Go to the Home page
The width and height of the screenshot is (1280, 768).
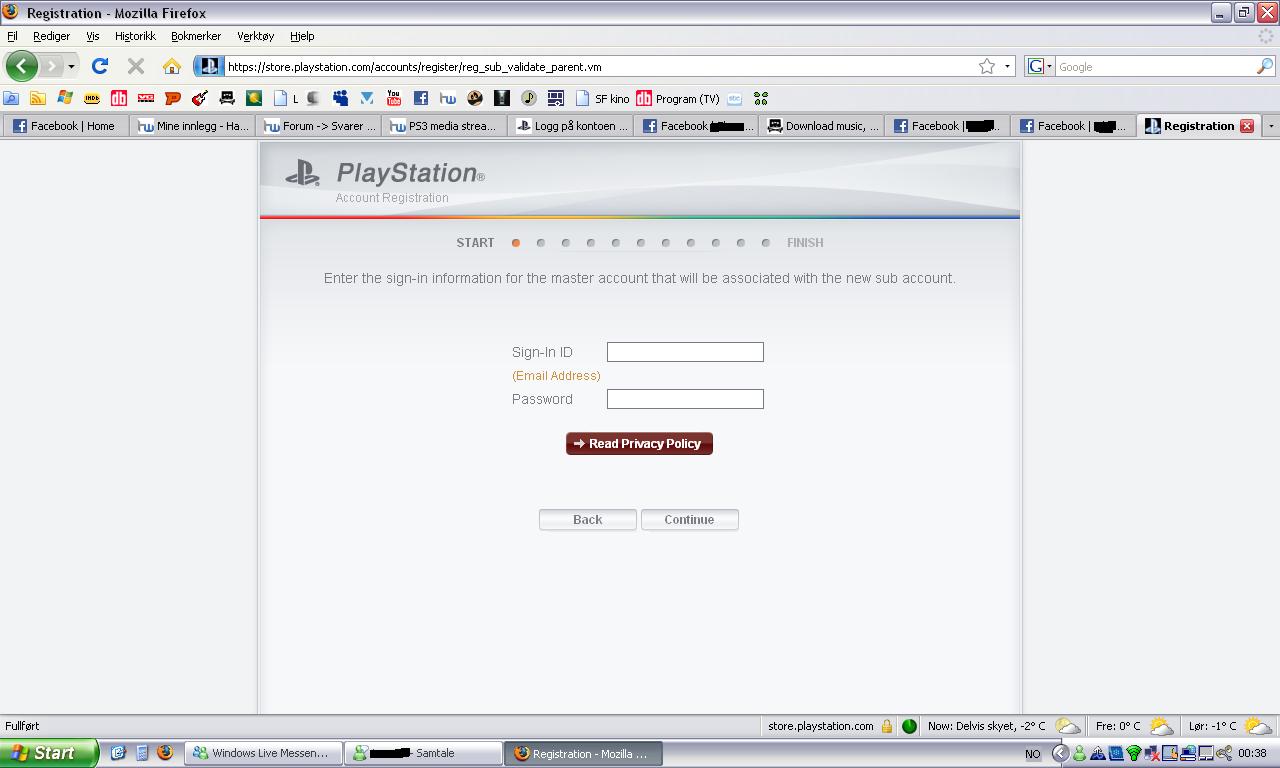(172, 66)
